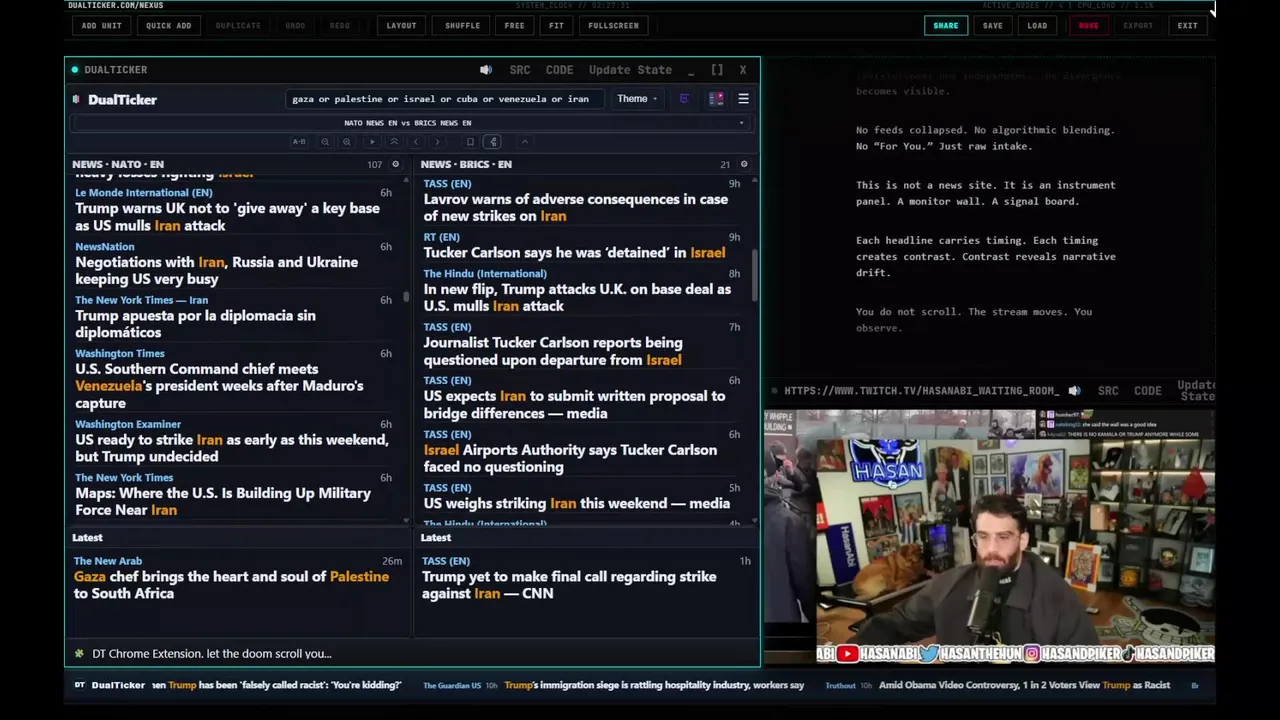Image resolution: width=1280 pixels, height=720 pixels.
Task: Click NATO column scroll-up arrow
Action: pos(406,180)
